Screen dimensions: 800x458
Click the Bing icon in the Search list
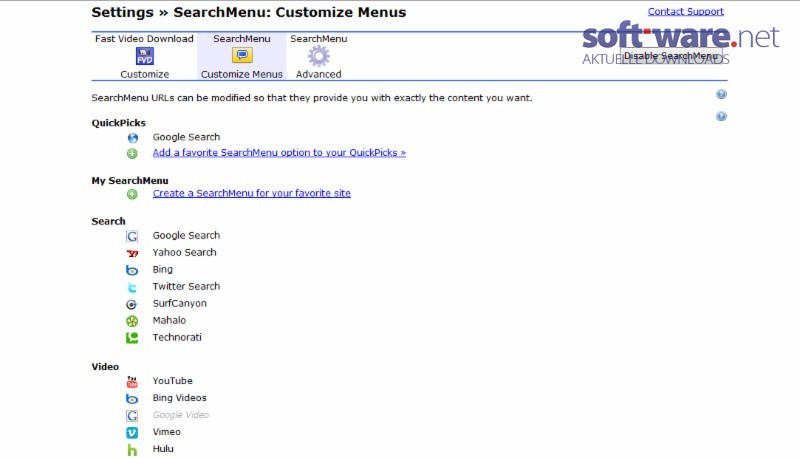(x=132, y=270)
